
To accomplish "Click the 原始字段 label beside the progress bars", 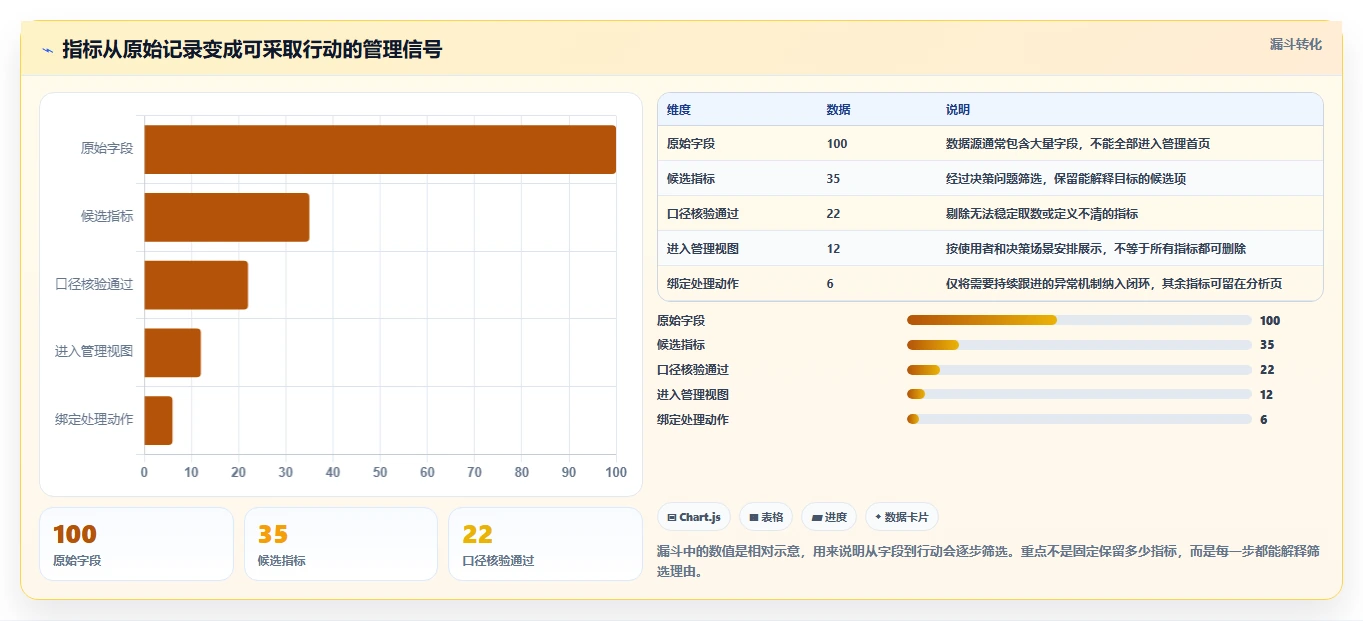I will 681,321.
